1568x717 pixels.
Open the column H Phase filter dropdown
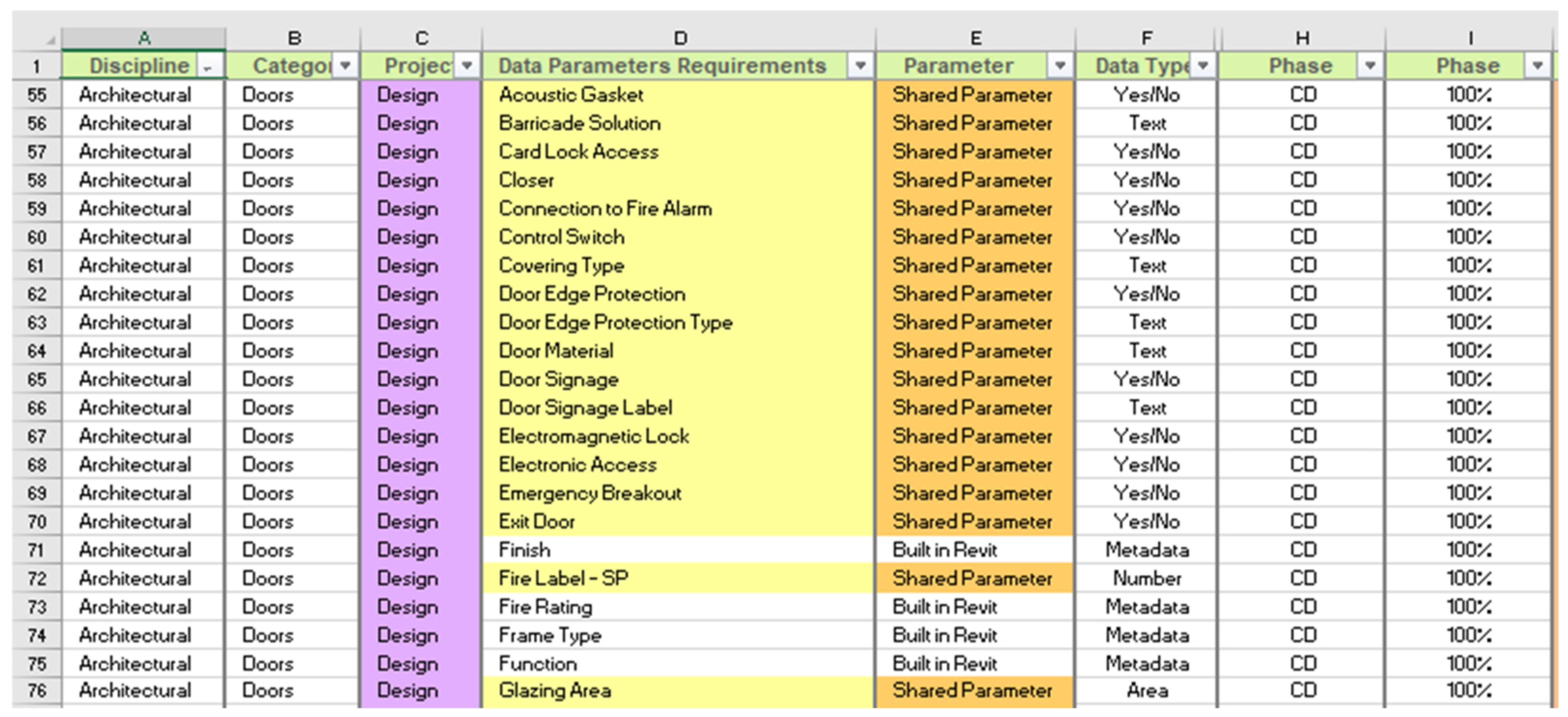point(1369,66)
